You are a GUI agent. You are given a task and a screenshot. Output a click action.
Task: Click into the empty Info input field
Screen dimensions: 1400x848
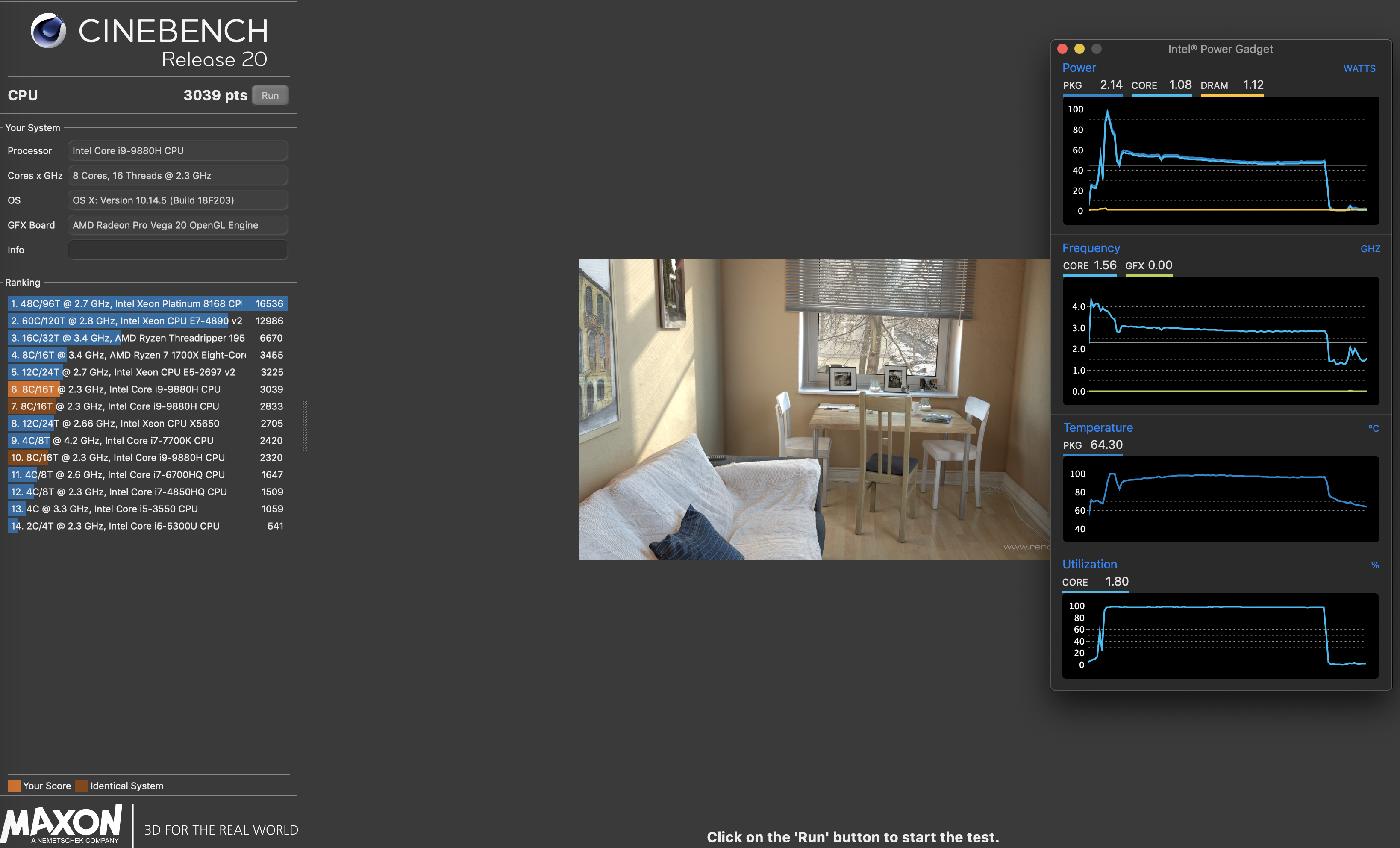click(x=178, y=250)
